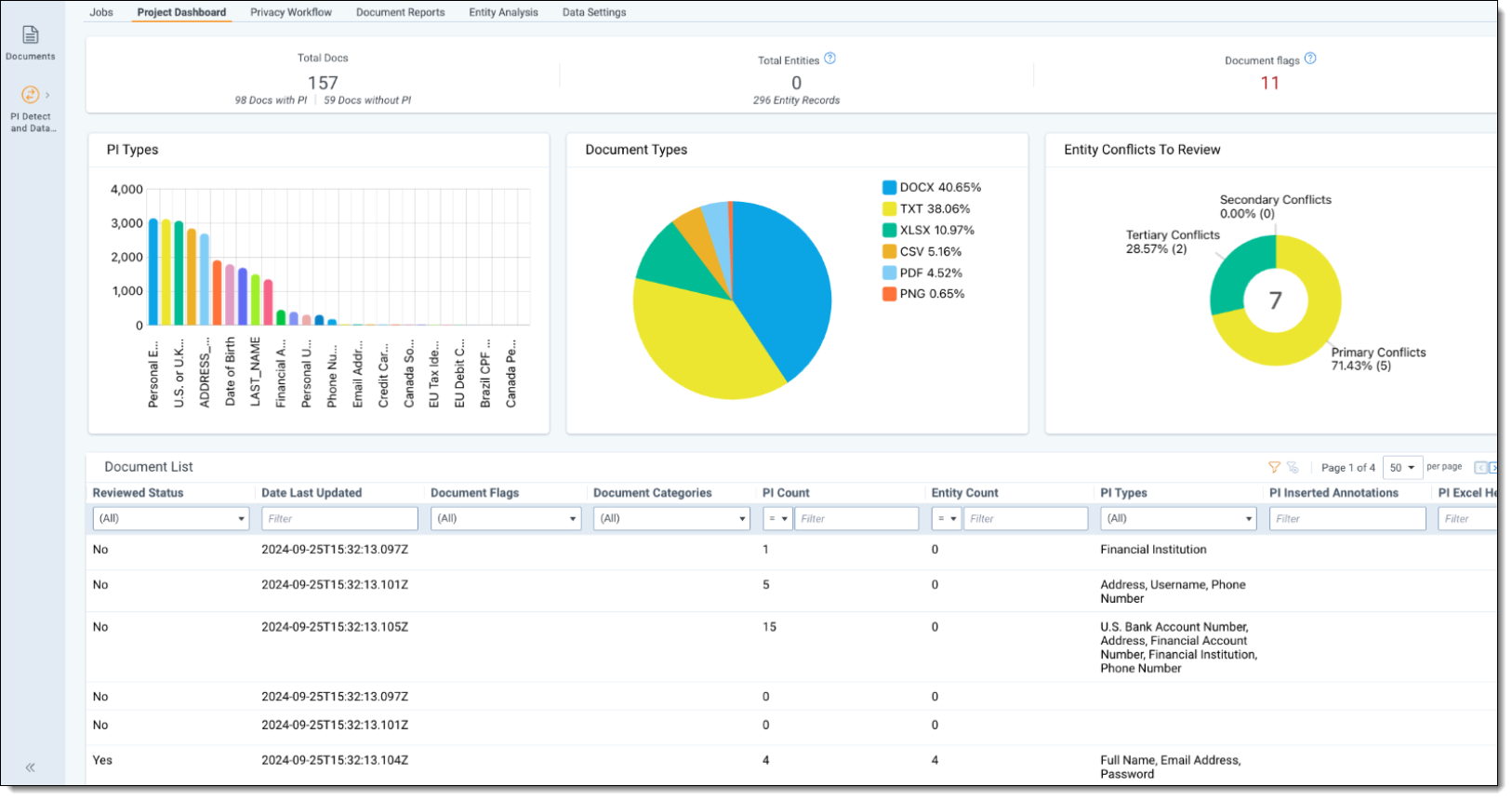Viewport: 1512px width, 800px height.
Task: Click the 296 Entity Records text
Action: pyautogui.click(x=796, y=100)
